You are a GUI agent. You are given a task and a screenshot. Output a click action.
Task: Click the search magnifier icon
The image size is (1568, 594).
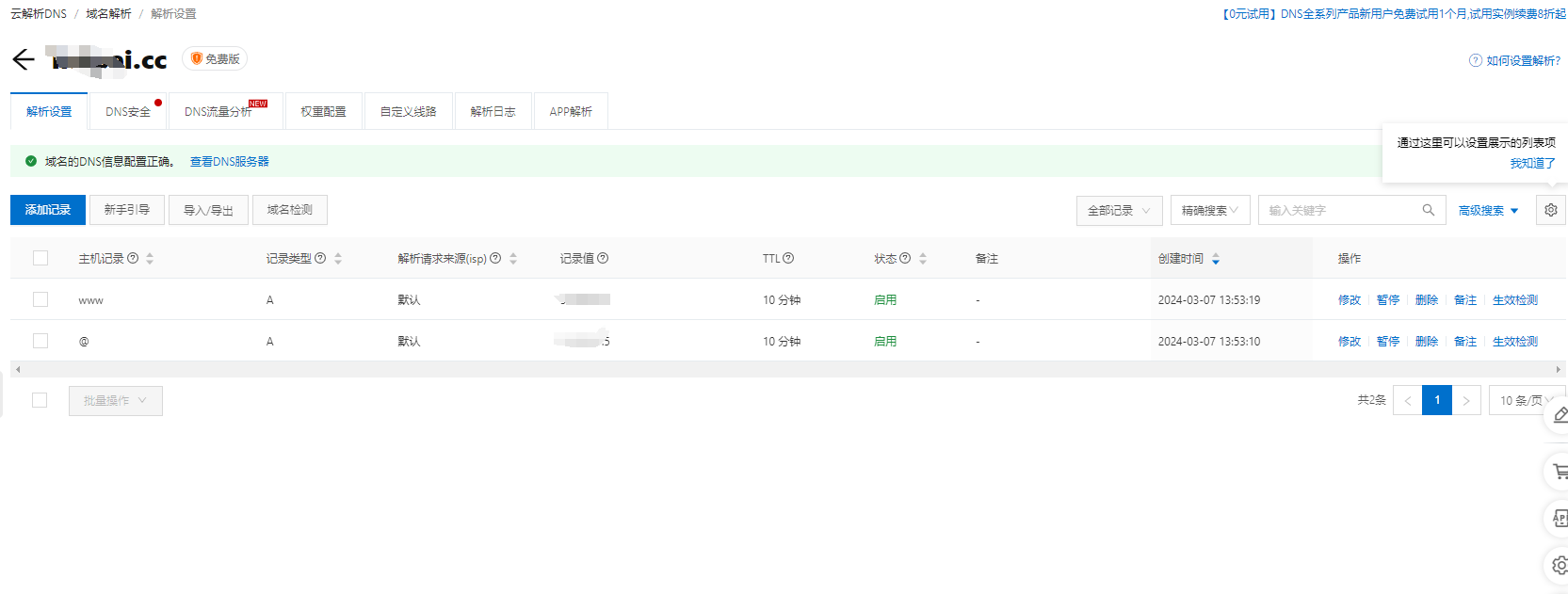tap(1428, 210)
